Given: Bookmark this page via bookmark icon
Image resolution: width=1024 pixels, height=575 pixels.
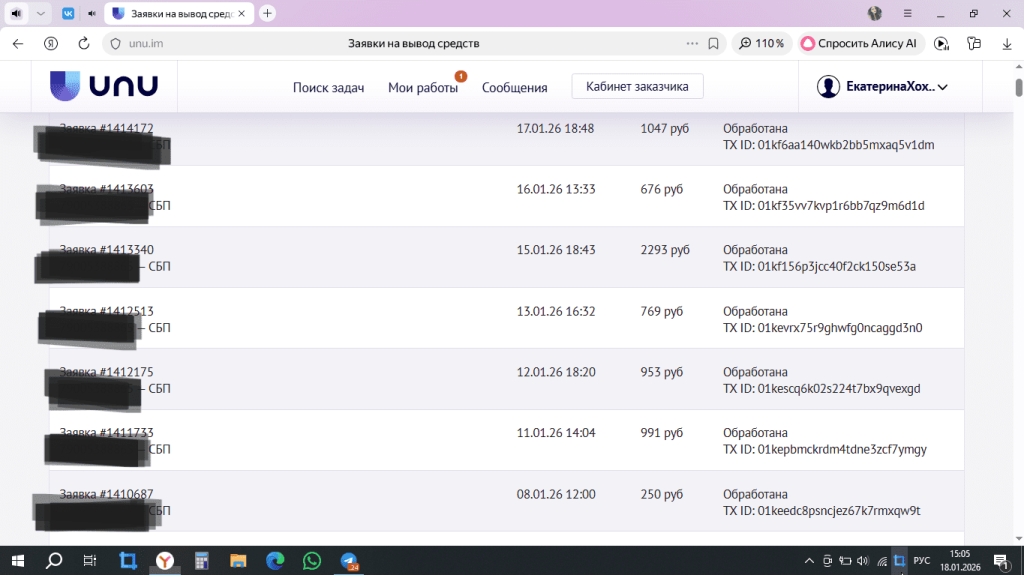Looking at the screenshot, I should pyautogui.click(x=713, y=44).
